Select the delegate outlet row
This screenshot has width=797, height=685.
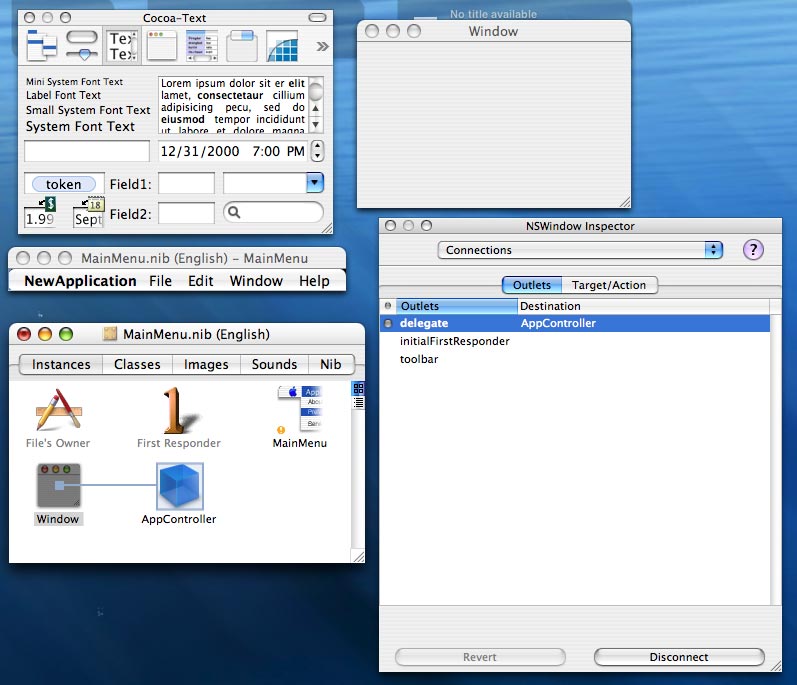[575, 323]
